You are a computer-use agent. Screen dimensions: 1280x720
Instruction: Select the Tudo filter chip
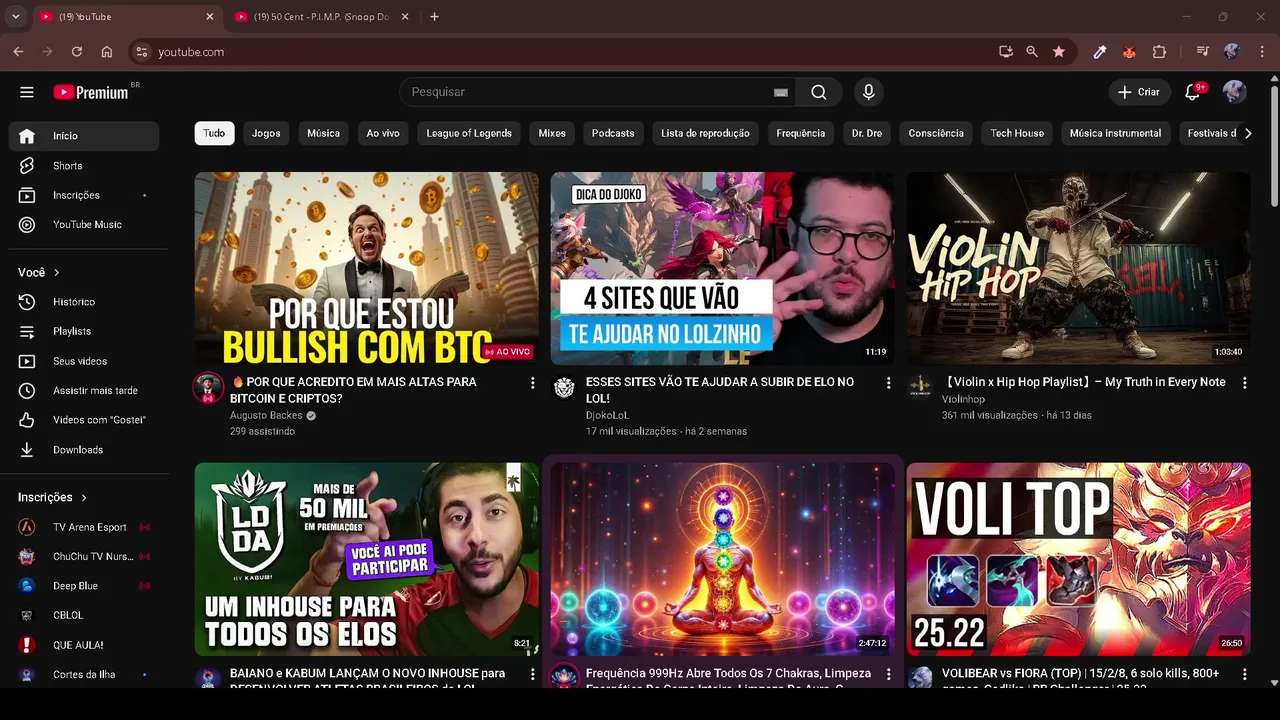[214, 133]
